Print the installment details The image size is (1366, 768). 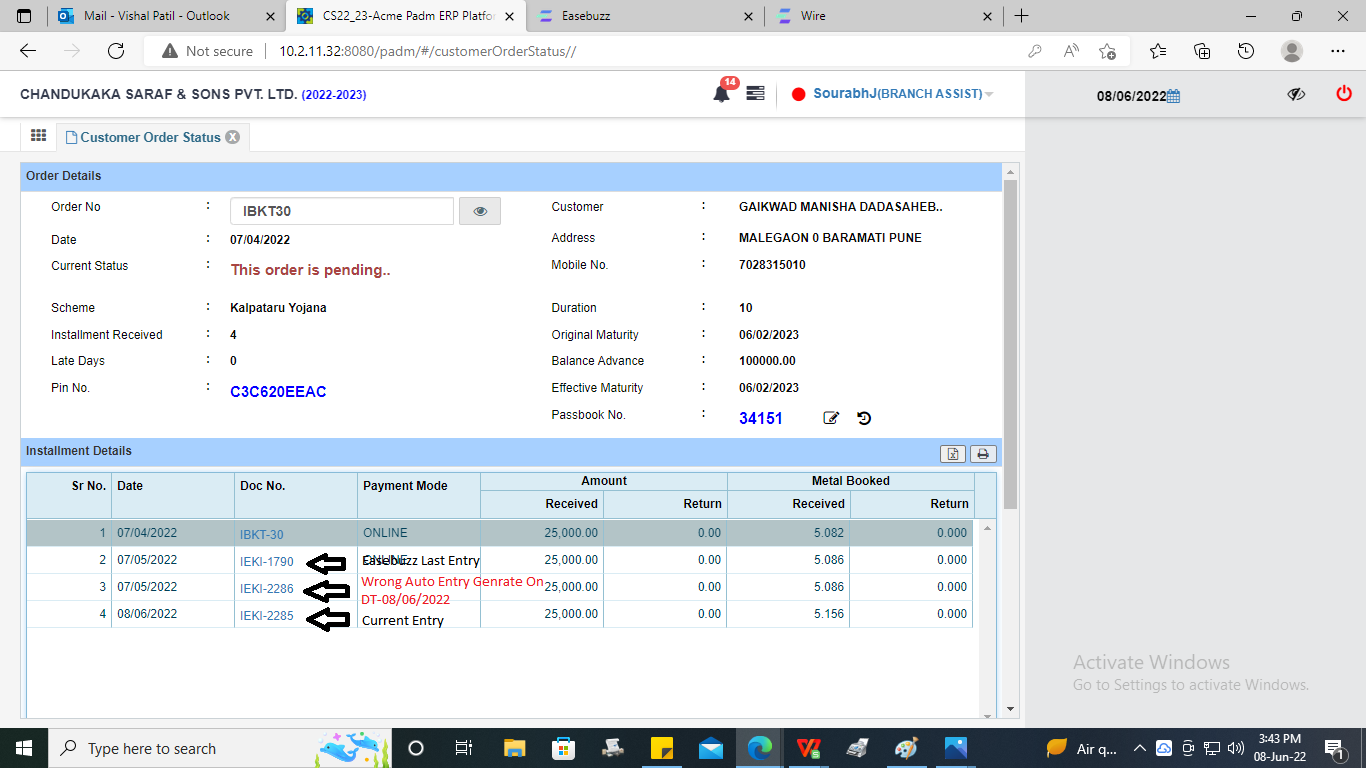coord(983,454)
